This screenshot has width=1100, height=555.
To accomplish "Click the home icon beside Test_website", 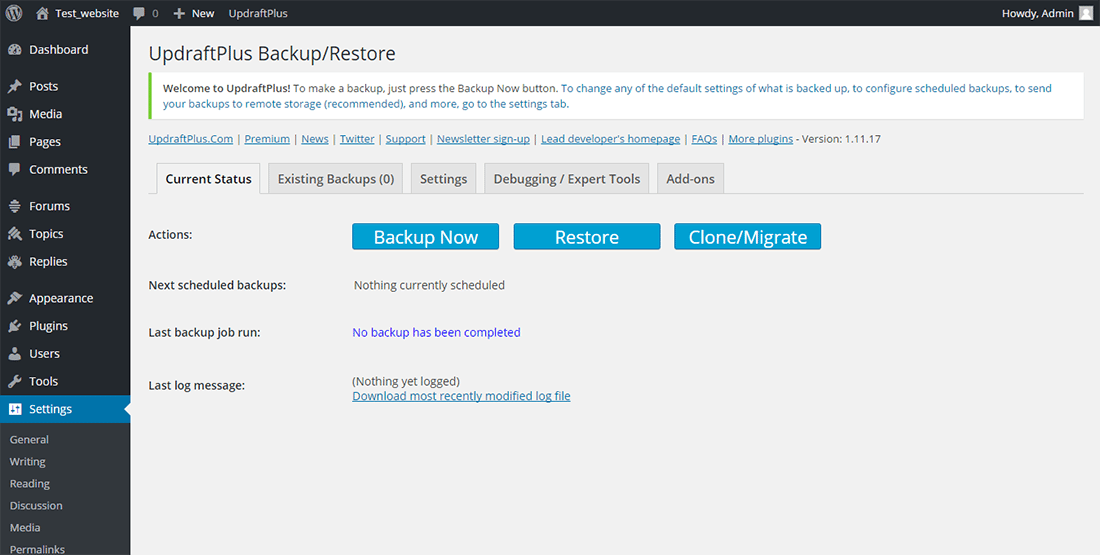I will click(x=42, y=13).
